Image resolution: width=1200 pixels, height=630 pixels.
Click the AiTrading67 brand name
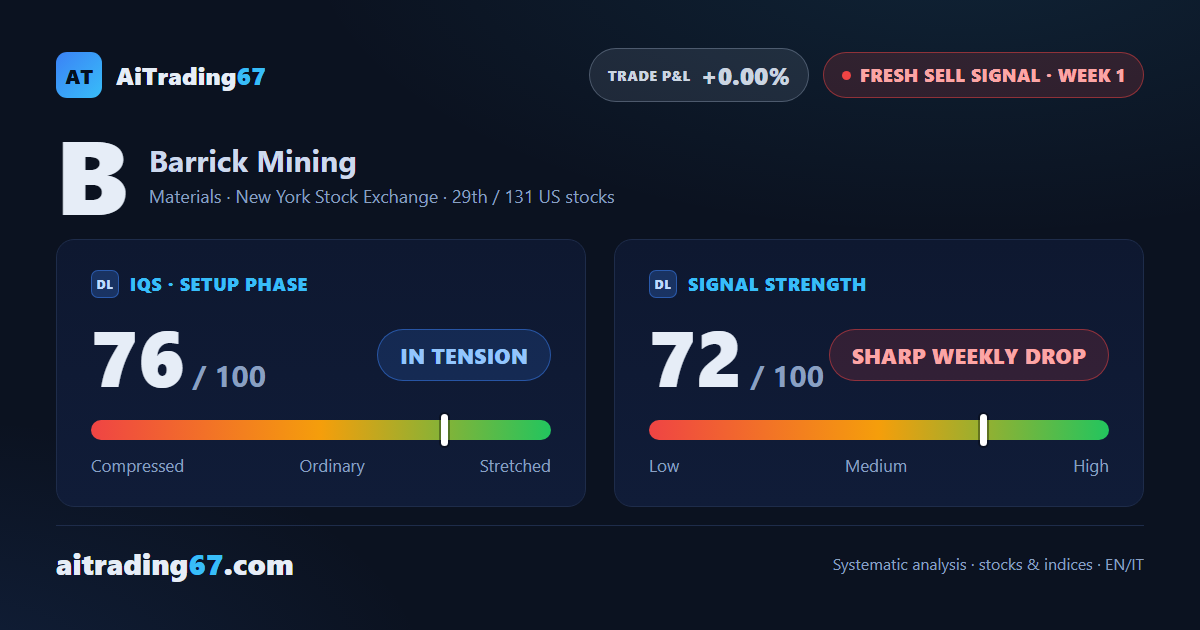click(x=191, y=76)
